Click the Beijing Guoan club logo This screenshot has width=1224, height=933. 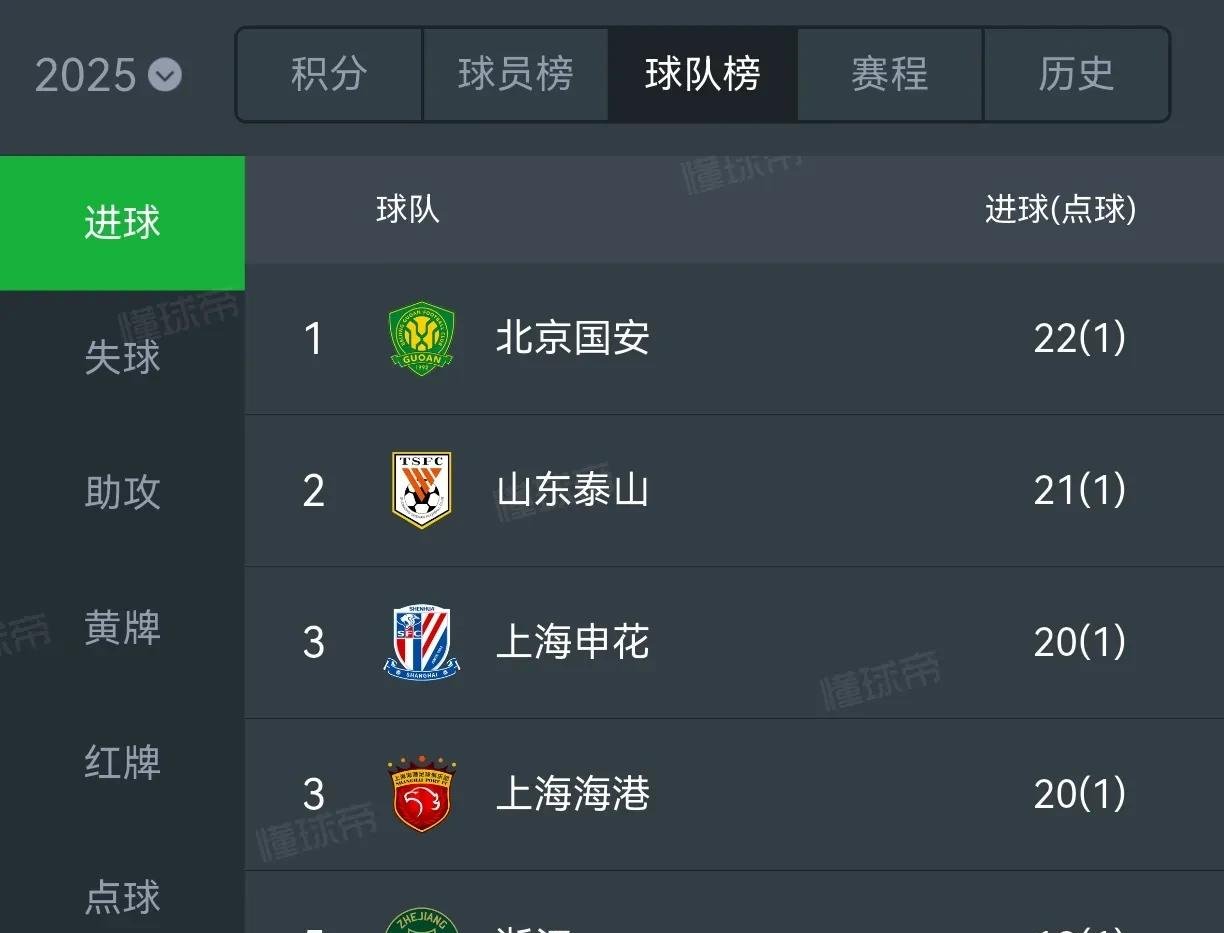point(421,339)
